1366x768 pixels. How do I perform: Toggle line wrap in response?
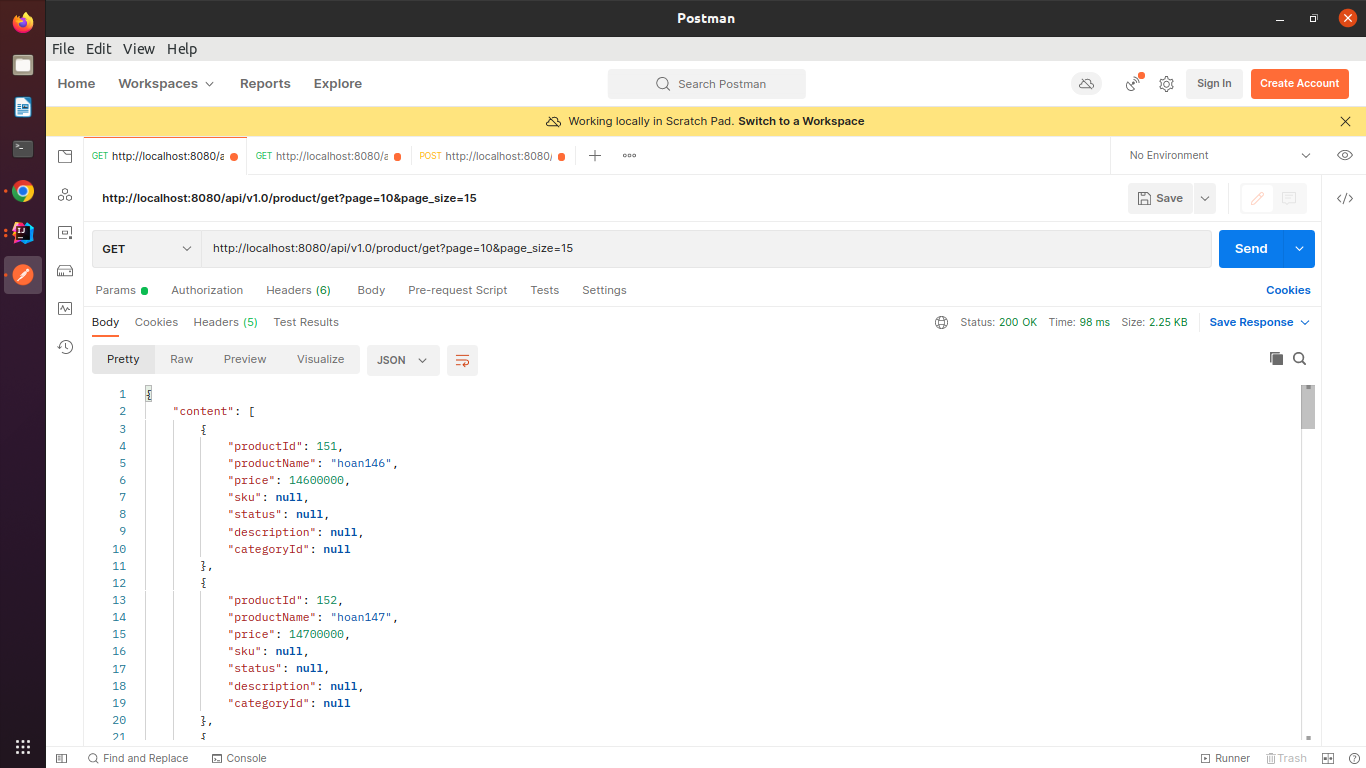tap(462, 360)
